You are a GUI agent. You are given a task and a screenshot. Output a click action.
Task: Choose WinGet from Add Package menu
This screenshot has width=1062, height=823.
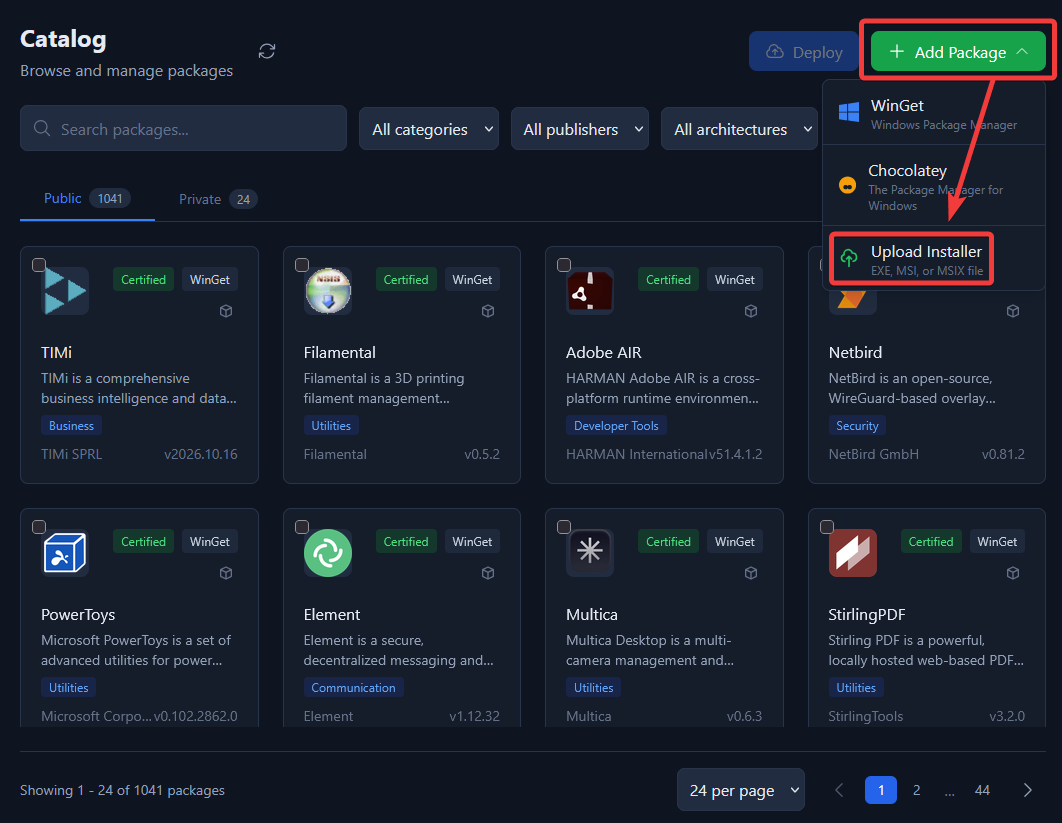pyautogui.click(x=933, y=113)
